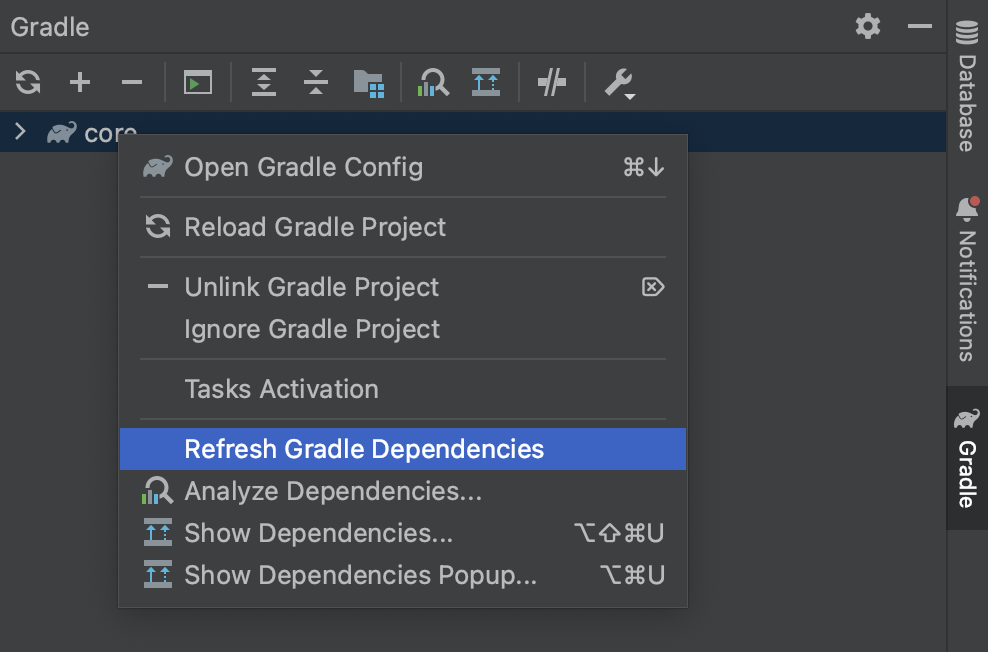
Task: Open the Notifications side tab
Action: pyautogui.click(x=967, y=279)
